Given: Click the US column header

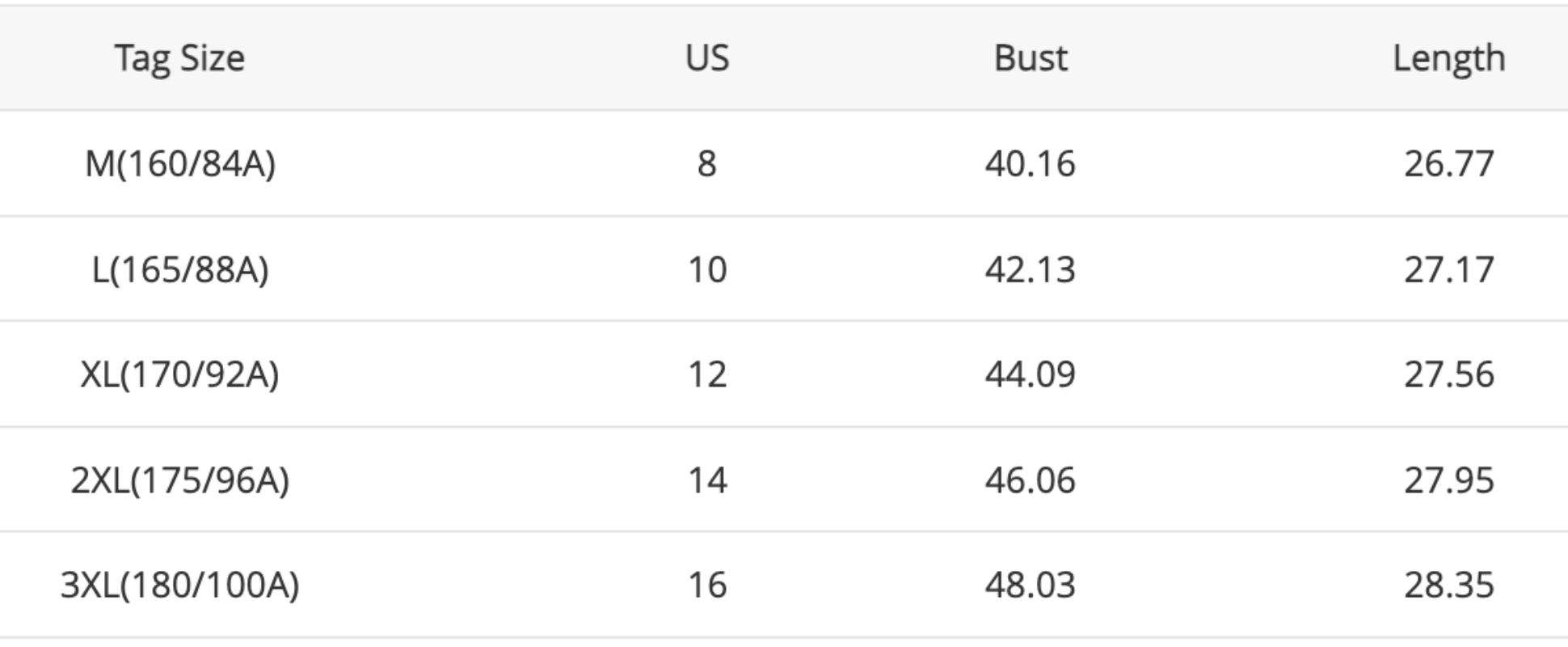Looking at the screenshot, I should pos(707,58).
